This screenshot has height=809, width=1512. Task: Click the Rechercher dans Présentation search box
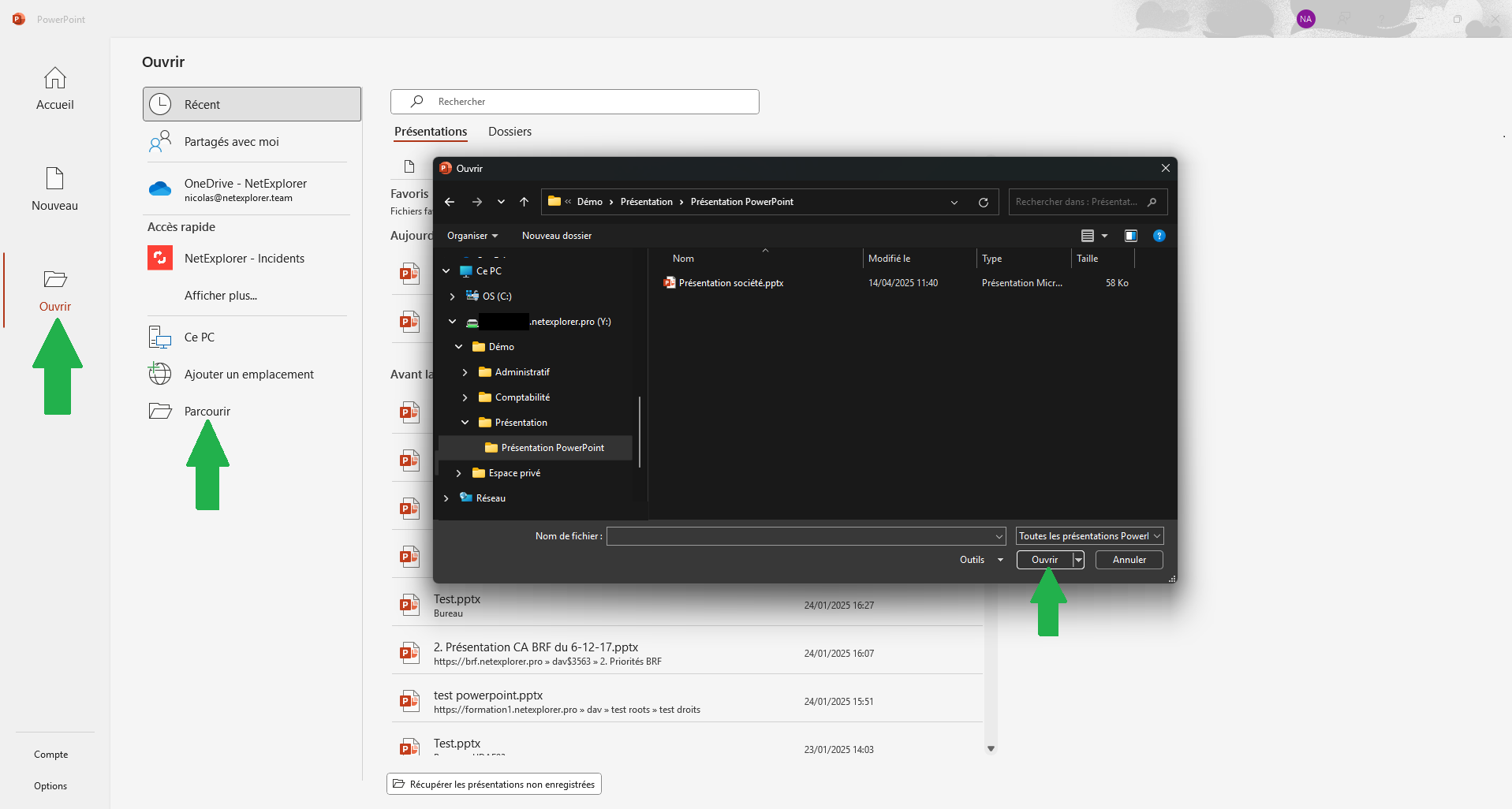click(x=1088, y=202)
